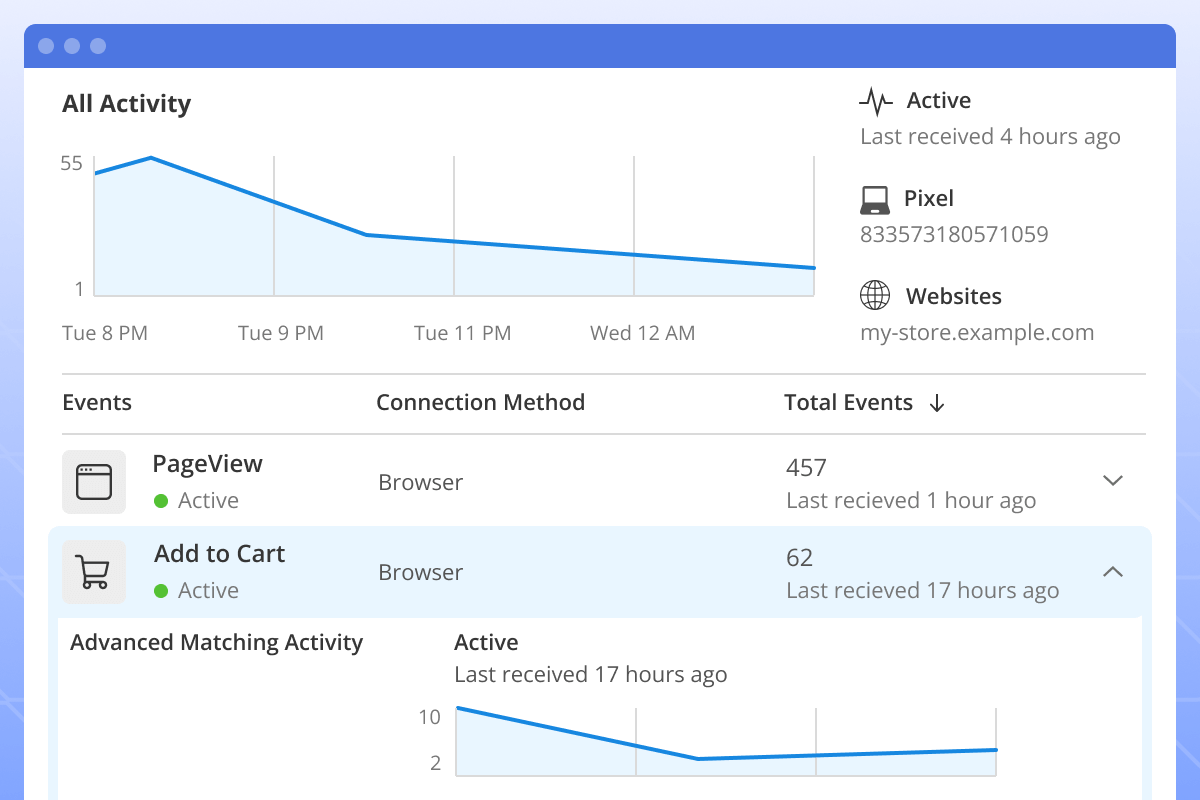Screen dimensions: 1200x800
Task: Expand the PageView event row
Action: click(1113, 481)
